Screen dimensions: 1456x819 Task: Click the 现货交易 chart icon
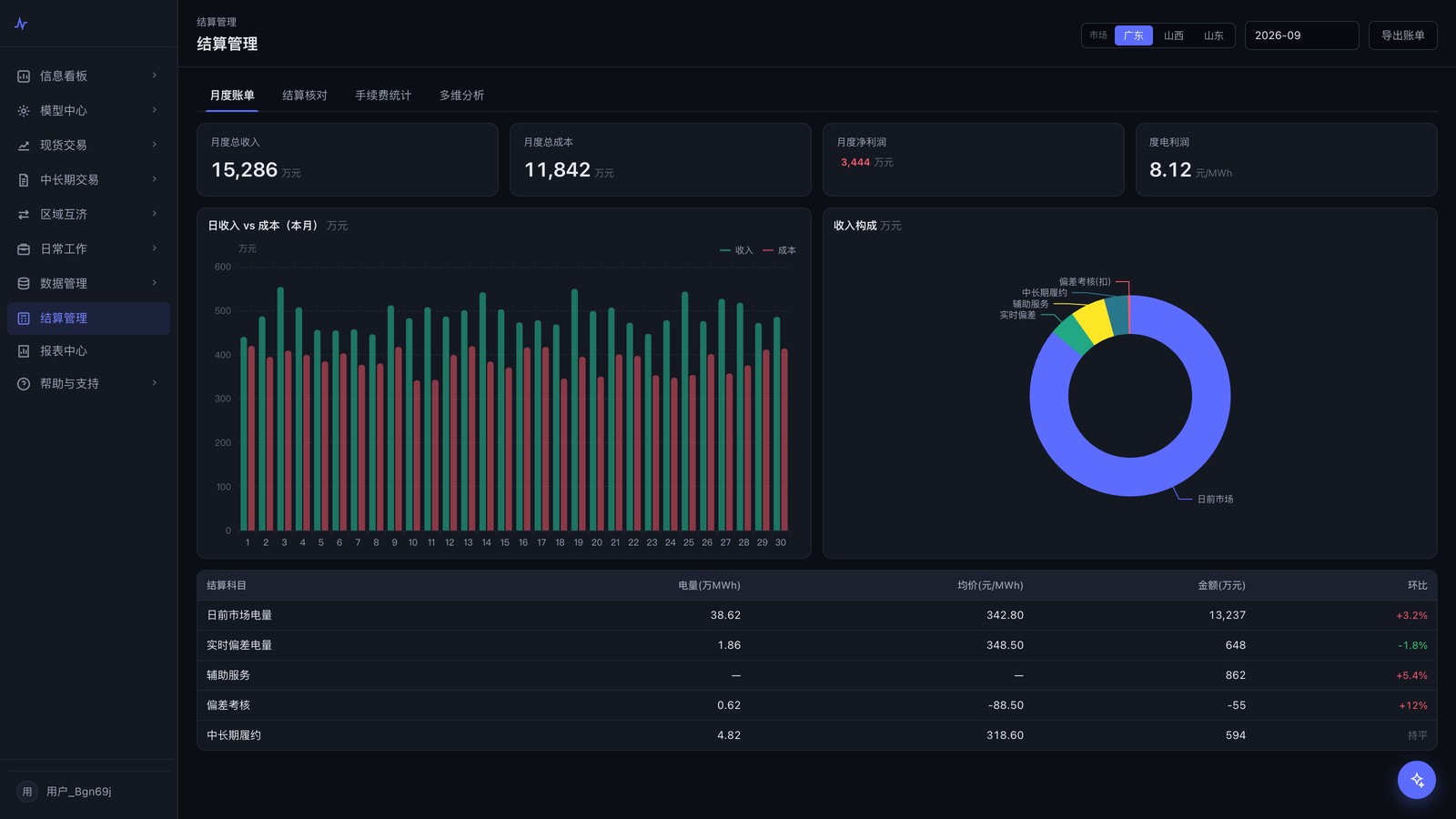coord(24,146)
